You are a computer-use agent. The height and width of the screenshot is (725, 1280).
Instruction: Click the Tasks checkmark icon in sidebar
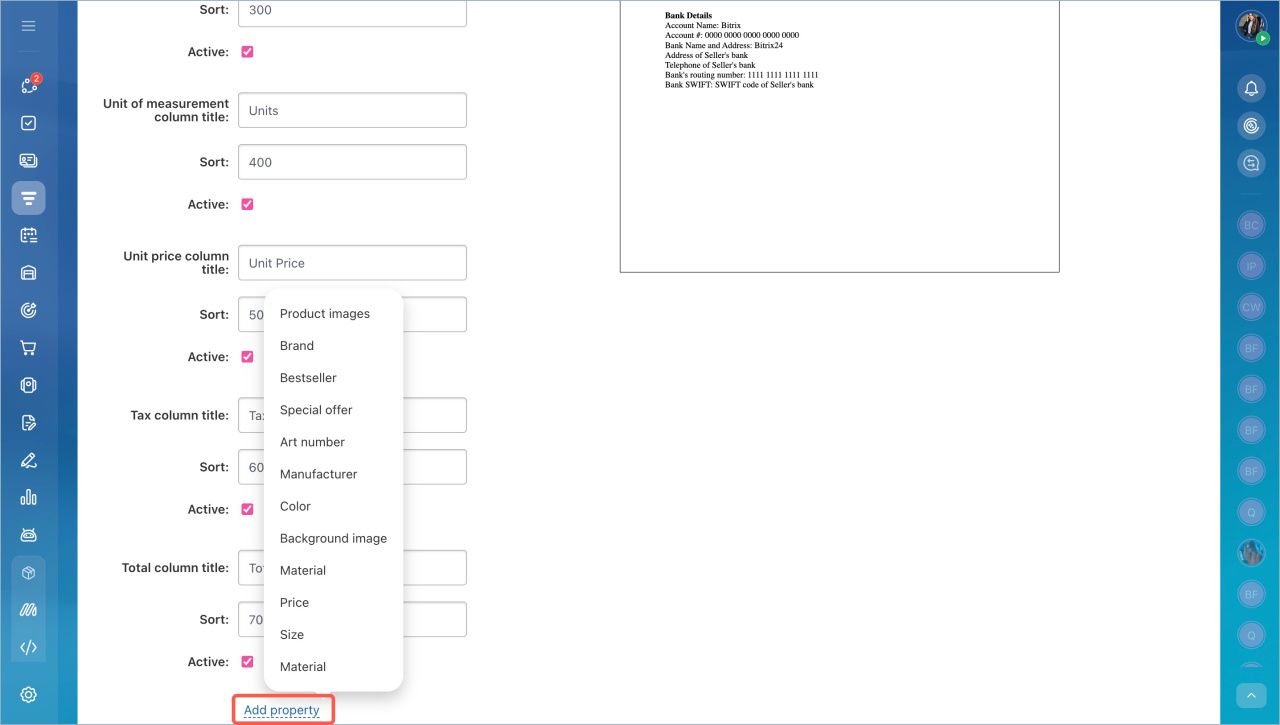tap(28, 123)
